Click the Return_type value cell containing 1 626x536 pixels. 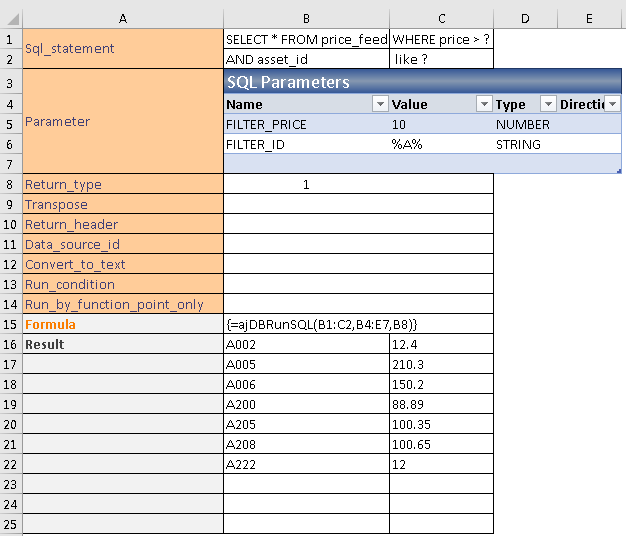[306, 184]
